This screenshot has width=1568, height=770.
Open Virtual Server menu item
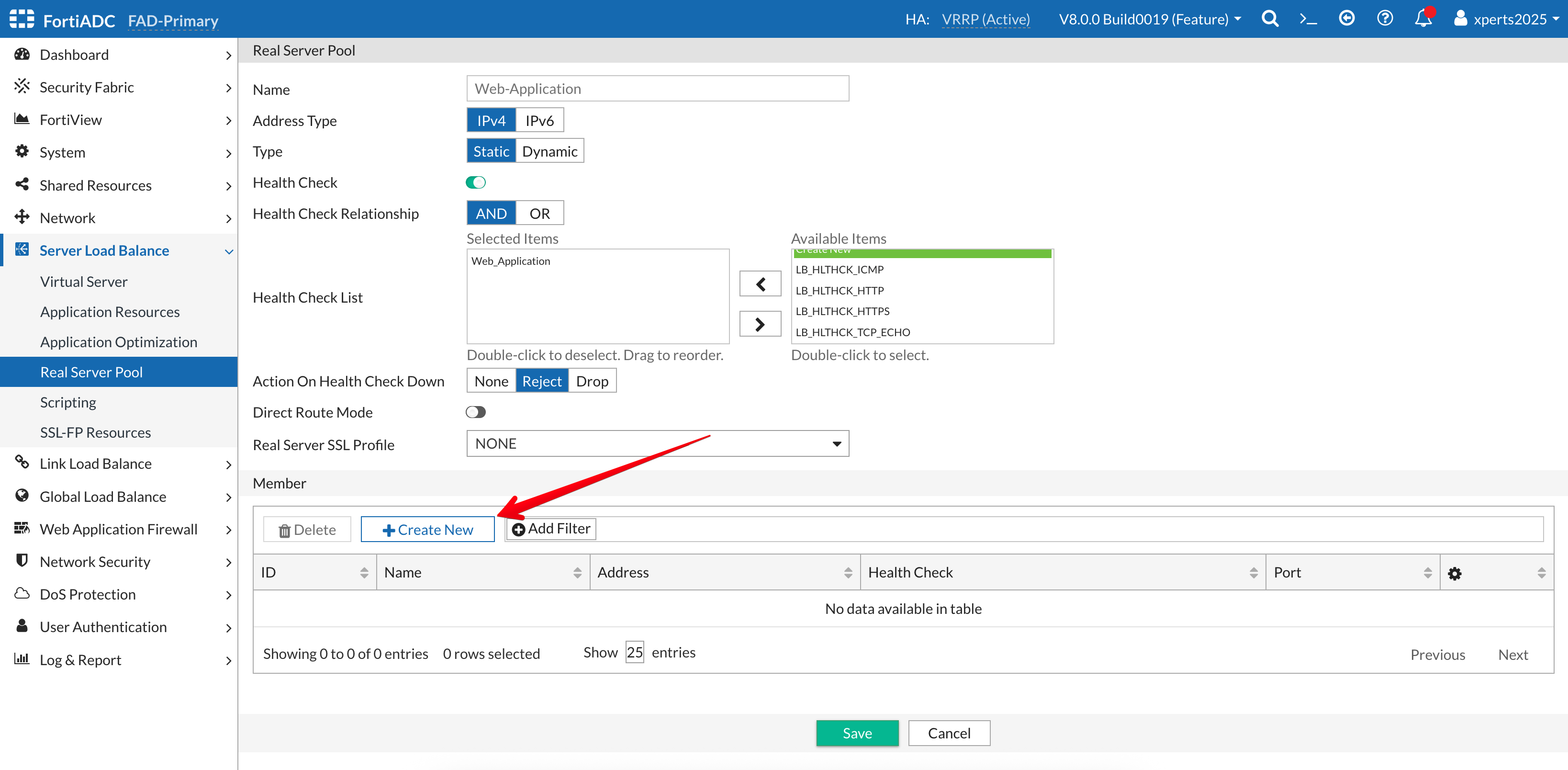point(84,282)
